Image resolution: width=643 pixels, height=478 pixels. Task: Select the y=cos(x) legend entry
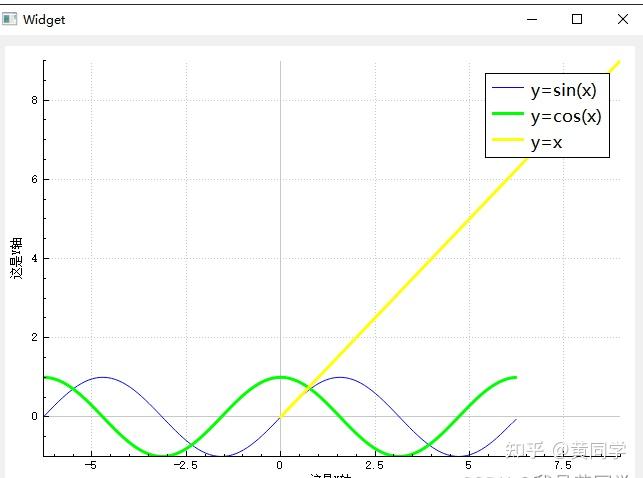pyautogui.click(x=547, y=116)
